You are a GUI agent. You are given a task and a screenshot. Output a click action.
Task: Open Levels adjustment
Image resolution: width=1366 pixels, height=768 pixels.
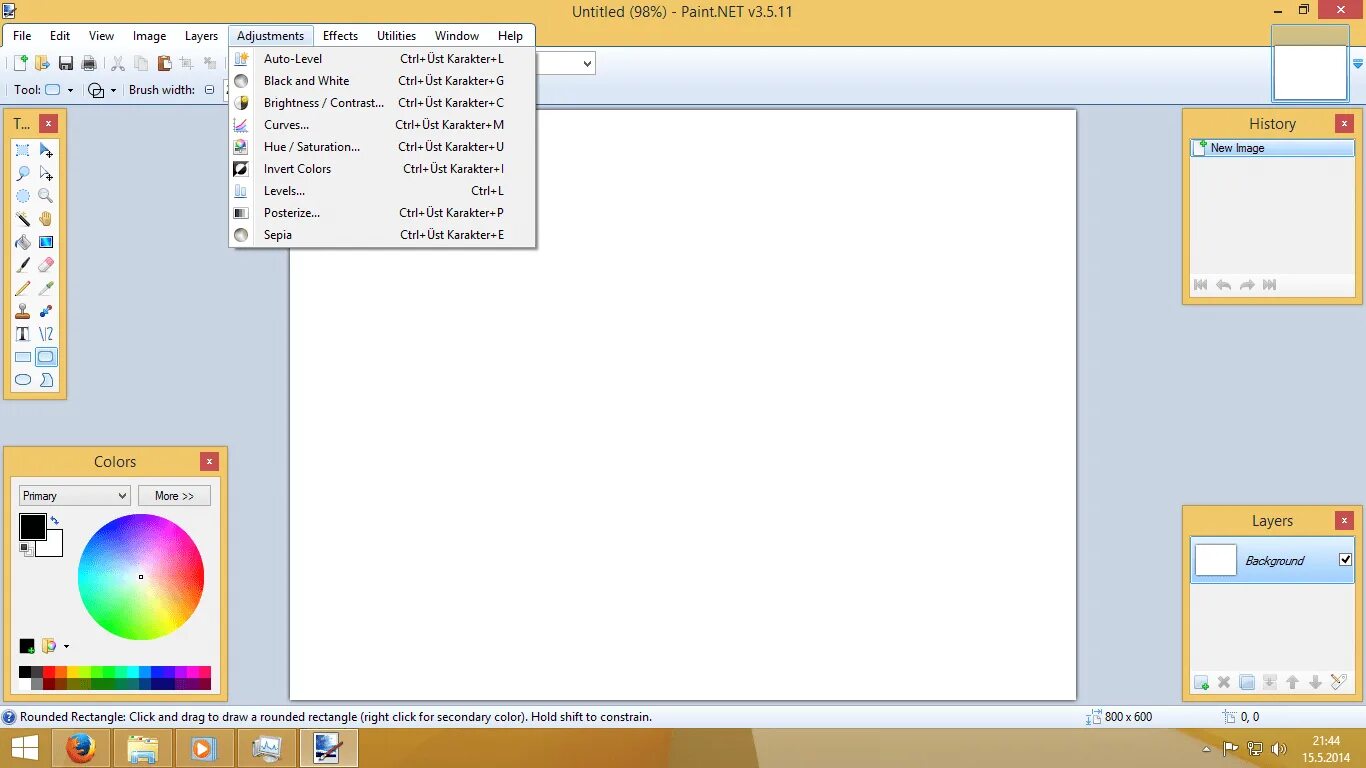pos(382,191)
